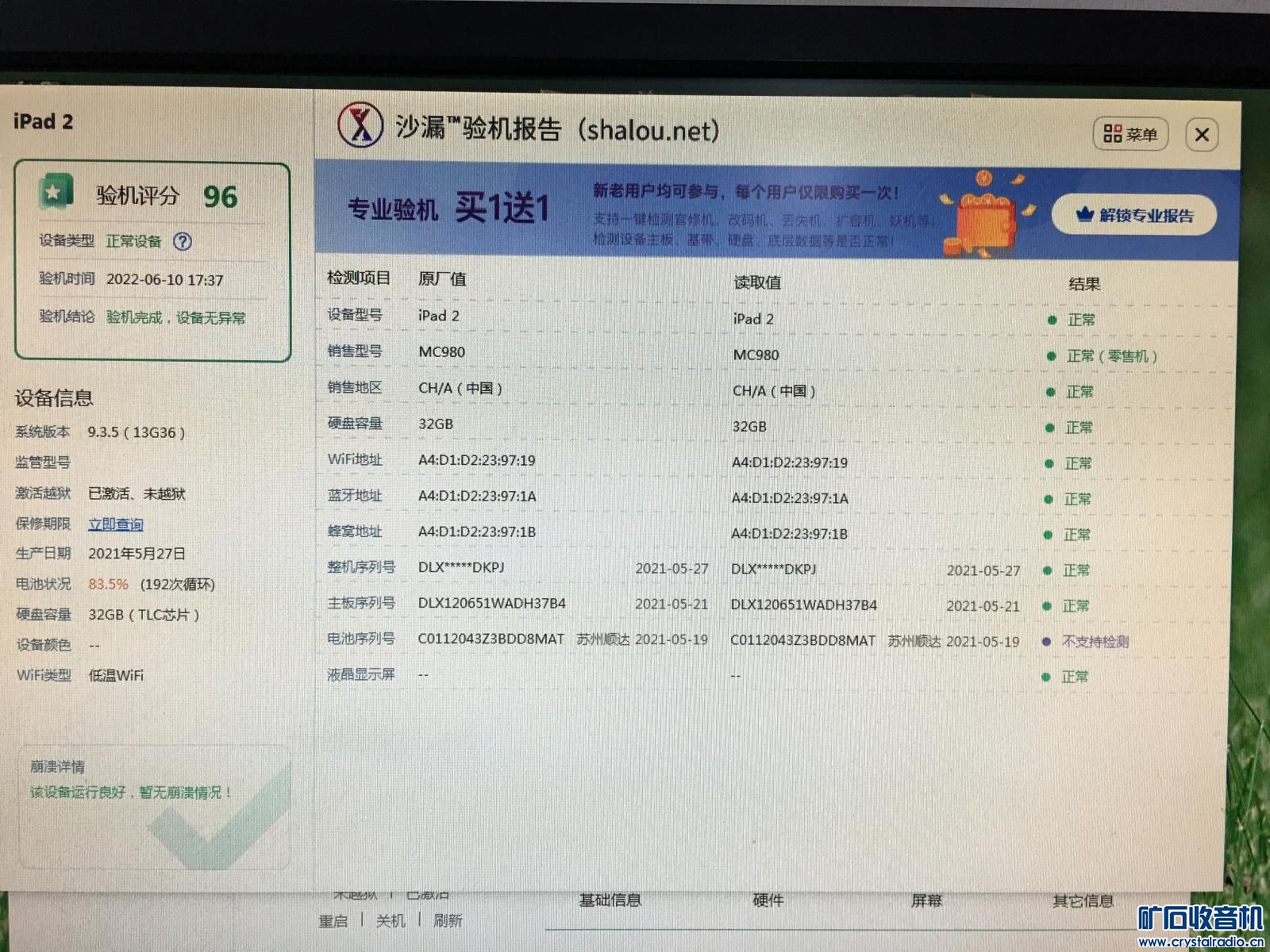Open the 立即查询 warranty link
Screen dimensions: 1270x952
click(x=116, y=524)
